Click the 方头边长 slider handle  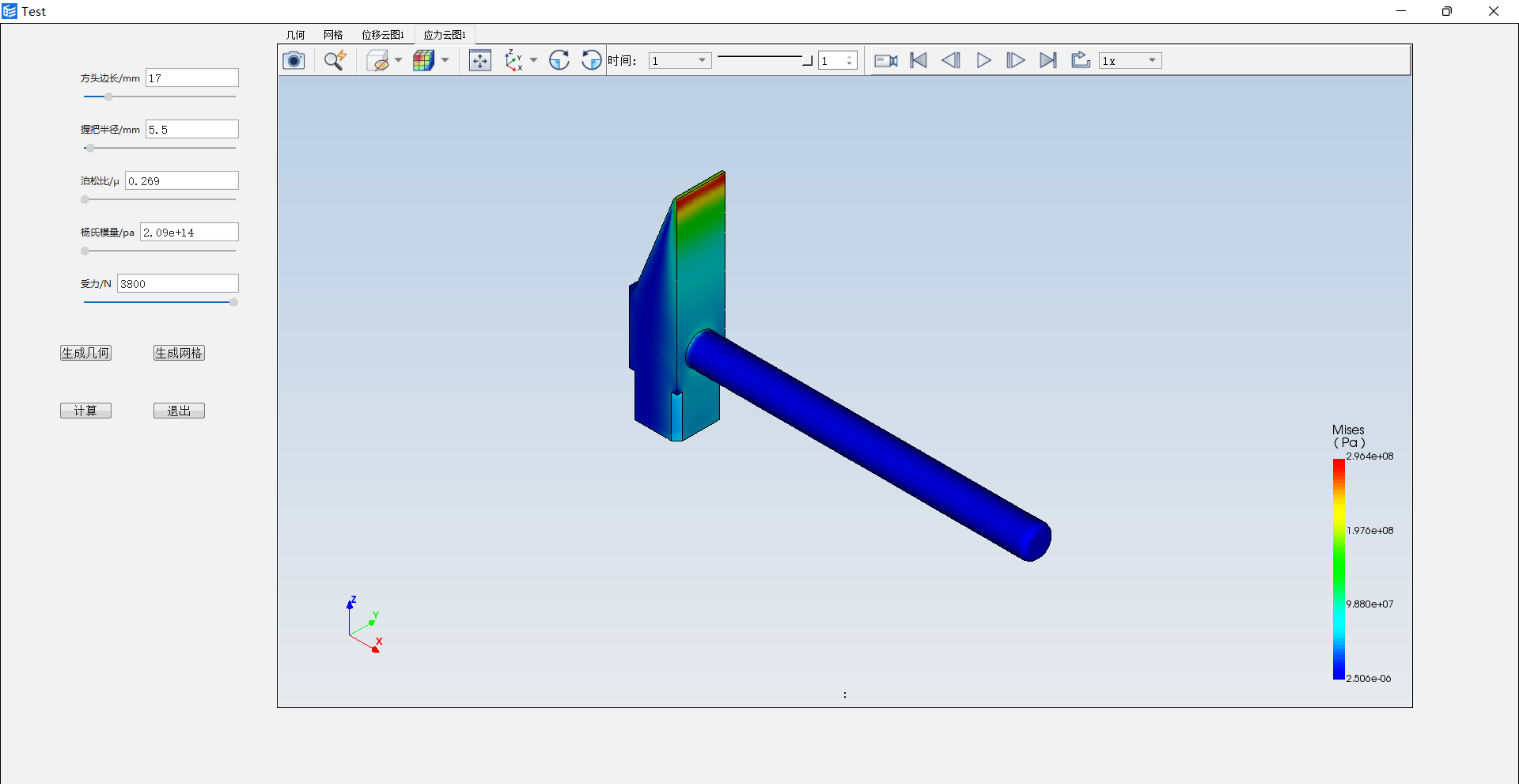(x=108, y=97)
